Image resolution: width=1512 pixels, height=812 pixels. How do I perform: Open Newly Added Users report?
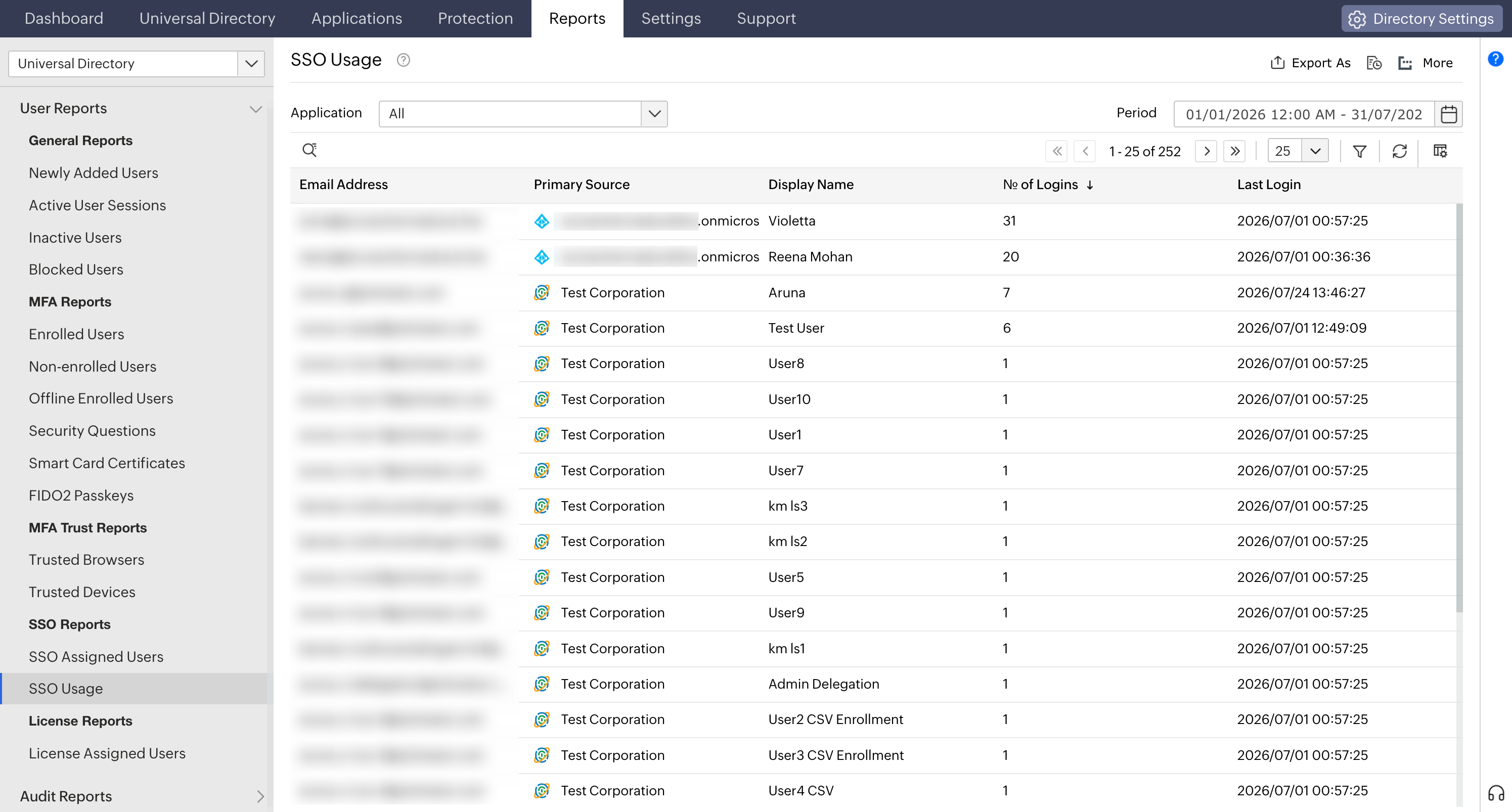click(94, 173)
